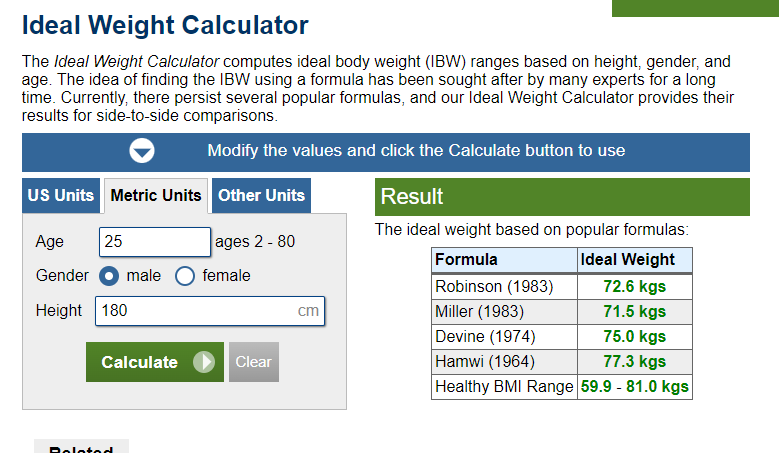Click the Devine (1974) result value

[x=634, y=337]
